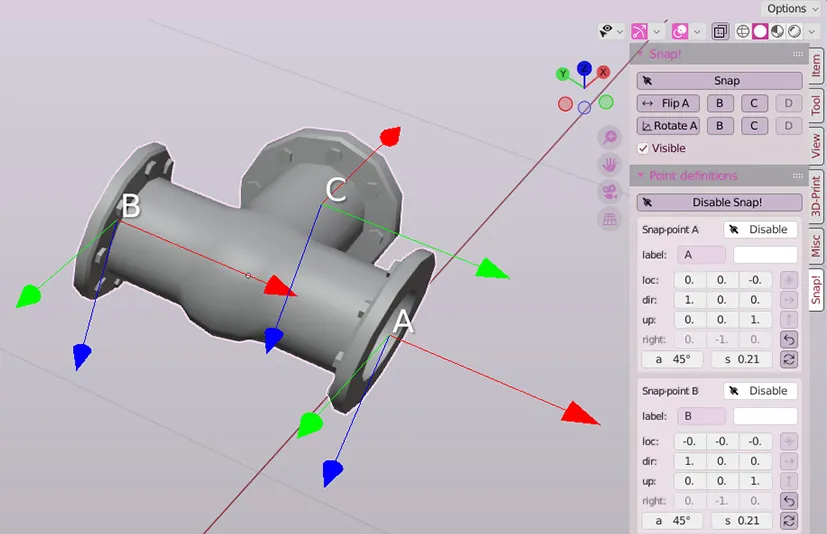Open the Options dropdown

coord(792,8)
